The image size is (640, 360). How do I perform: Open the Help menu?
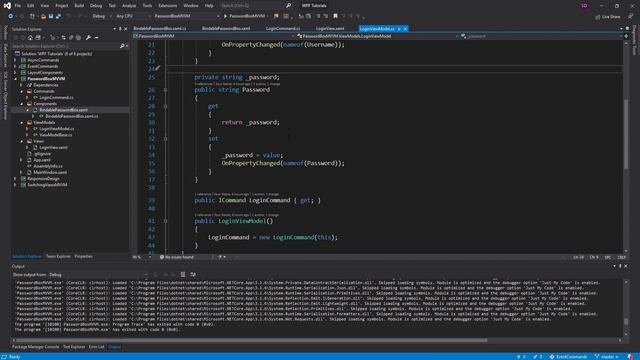[x=209, y=6]
